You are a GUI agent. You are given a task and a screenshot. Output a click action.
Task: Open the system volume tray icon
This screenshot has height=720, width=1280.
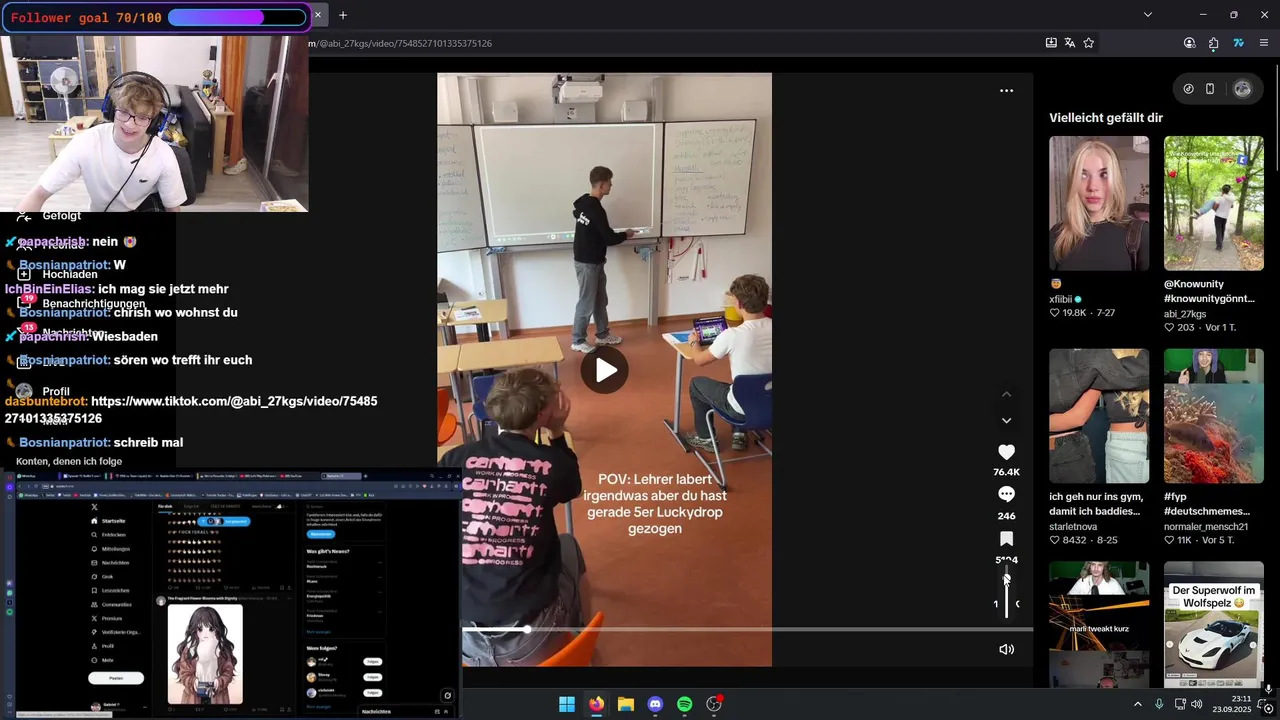1196,704
